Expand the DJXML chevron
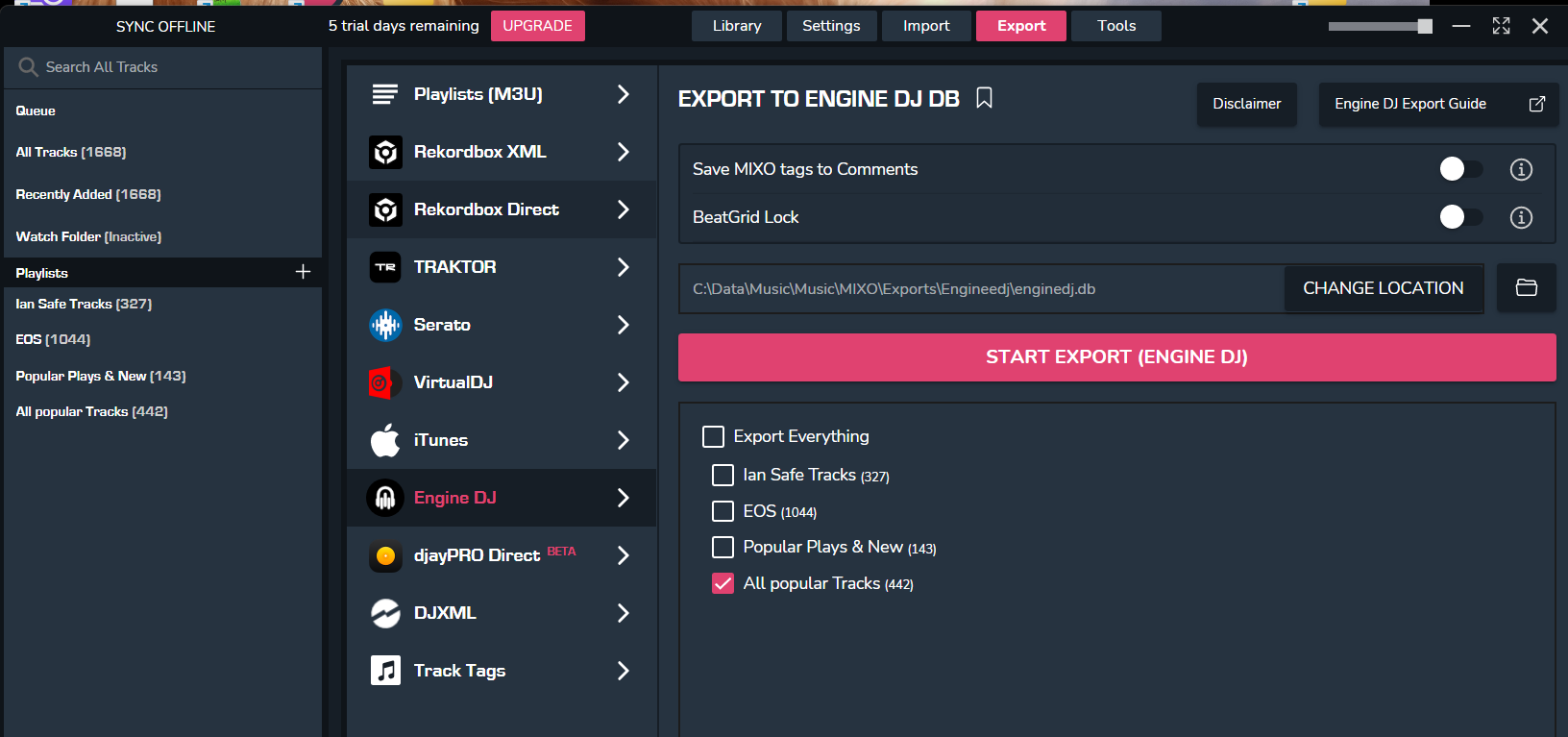Image resolution: width=1568 pixels, height=737 pixels. (x=624, y=613)
